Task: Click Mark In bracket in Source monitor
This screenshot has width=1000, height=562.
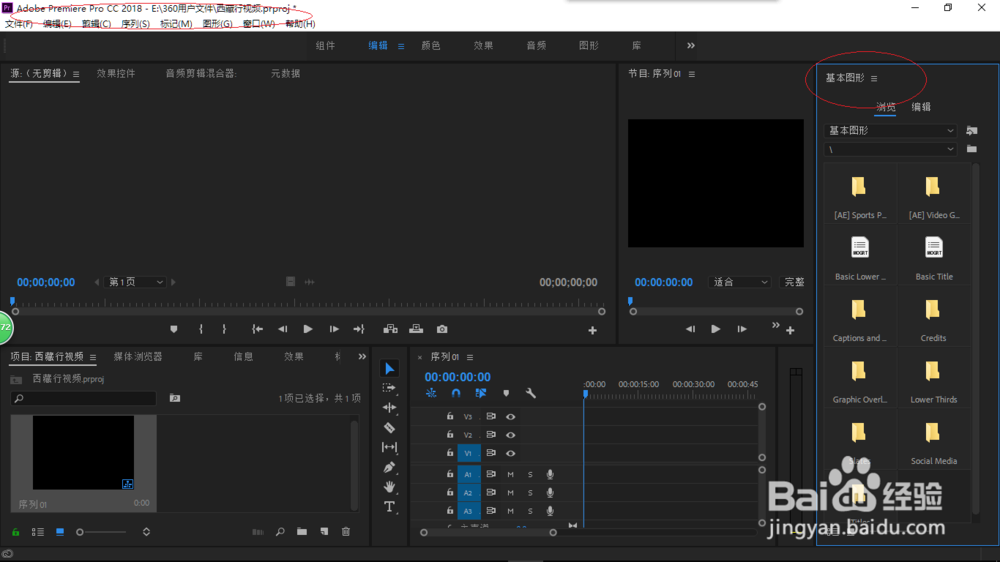Action: 201,329
